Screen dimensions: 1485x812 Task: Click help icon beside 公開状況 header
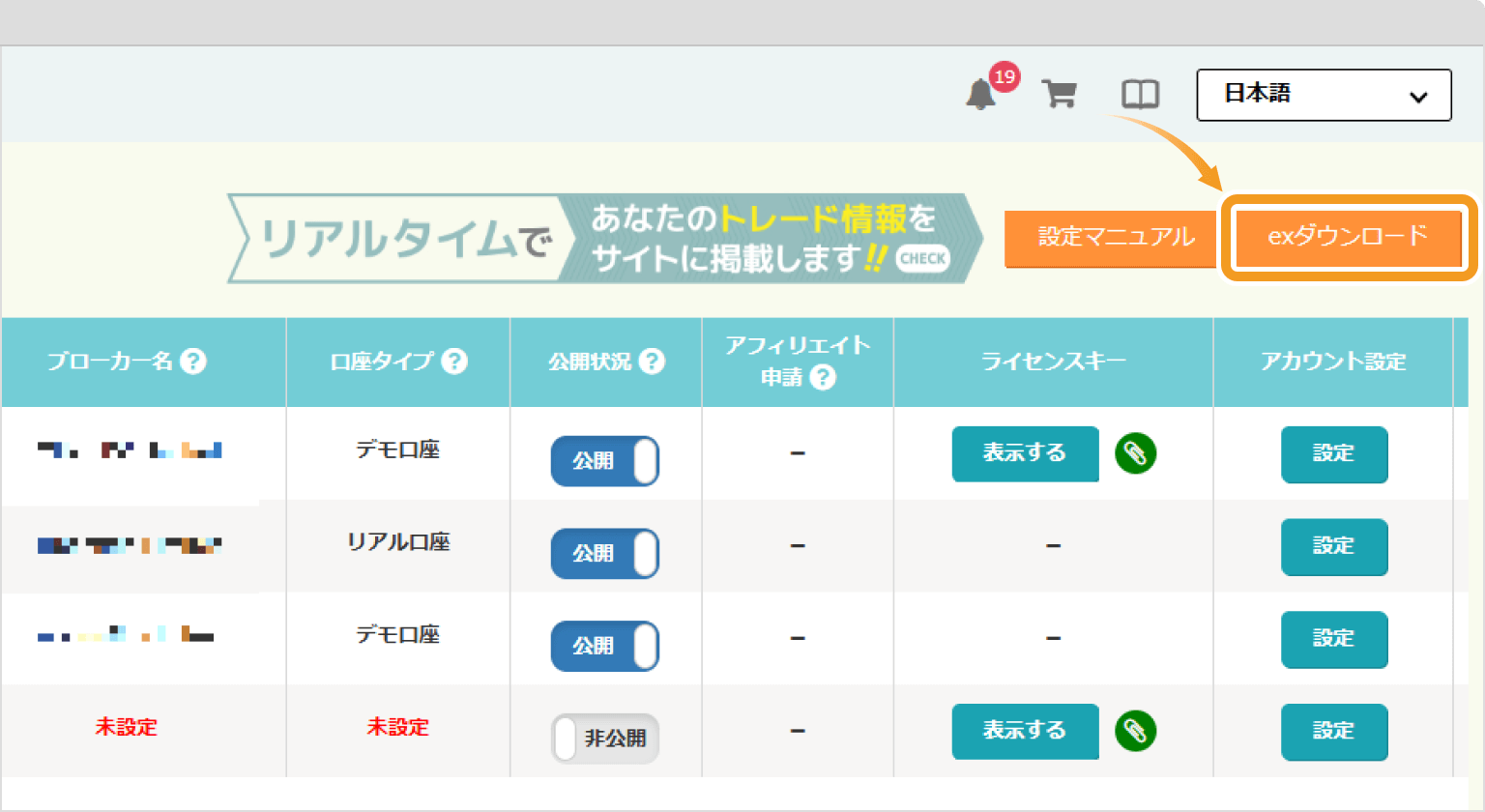(653, 362)
